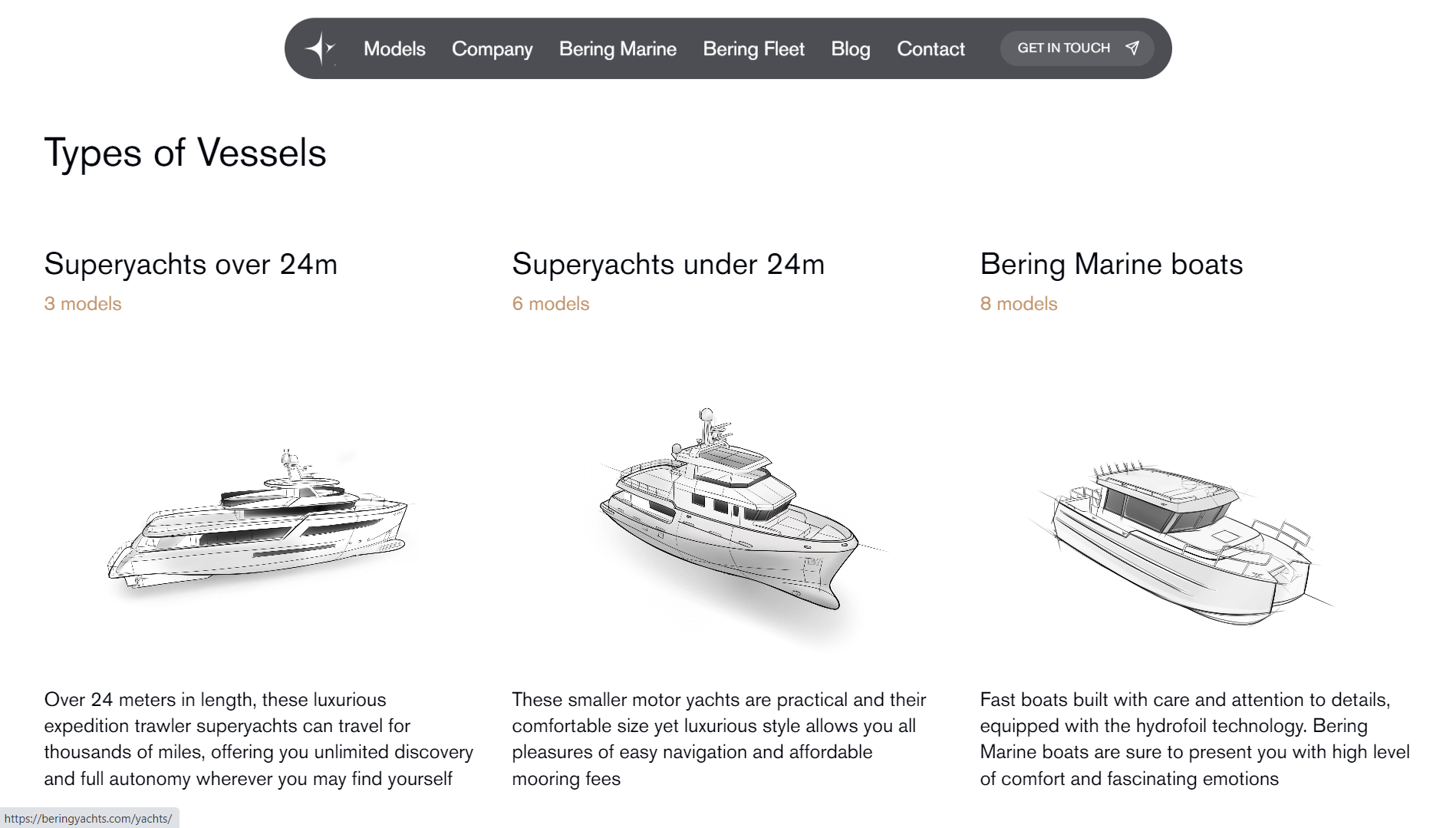Image resolution: width=1456 pixels, height=828 pixels.
Task: Open Superyachts over 24m heading link
Action: [x=190, y=264]
